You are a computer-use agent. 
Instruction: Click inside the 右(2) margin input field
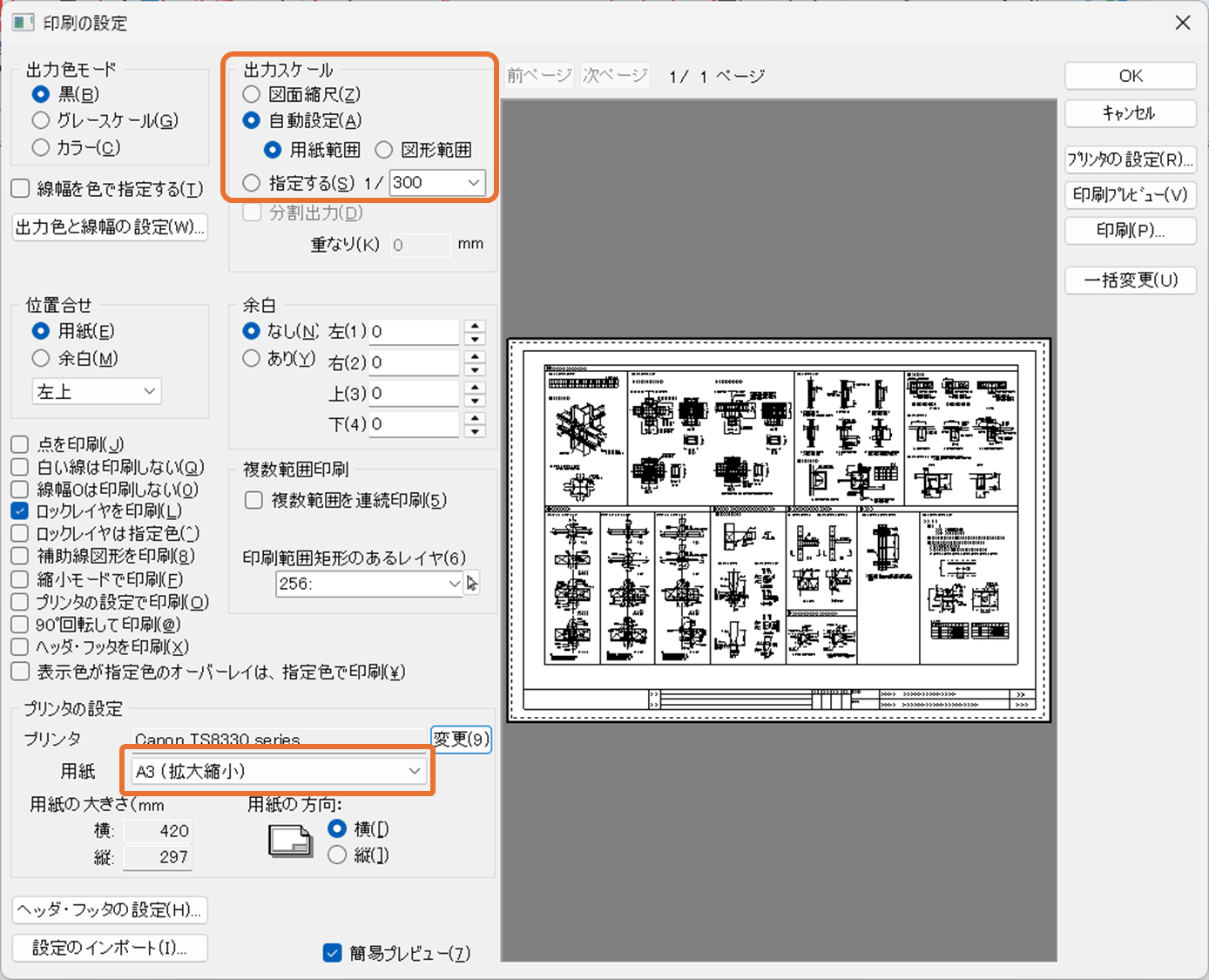pyautogui.click(x=413, y=362)
